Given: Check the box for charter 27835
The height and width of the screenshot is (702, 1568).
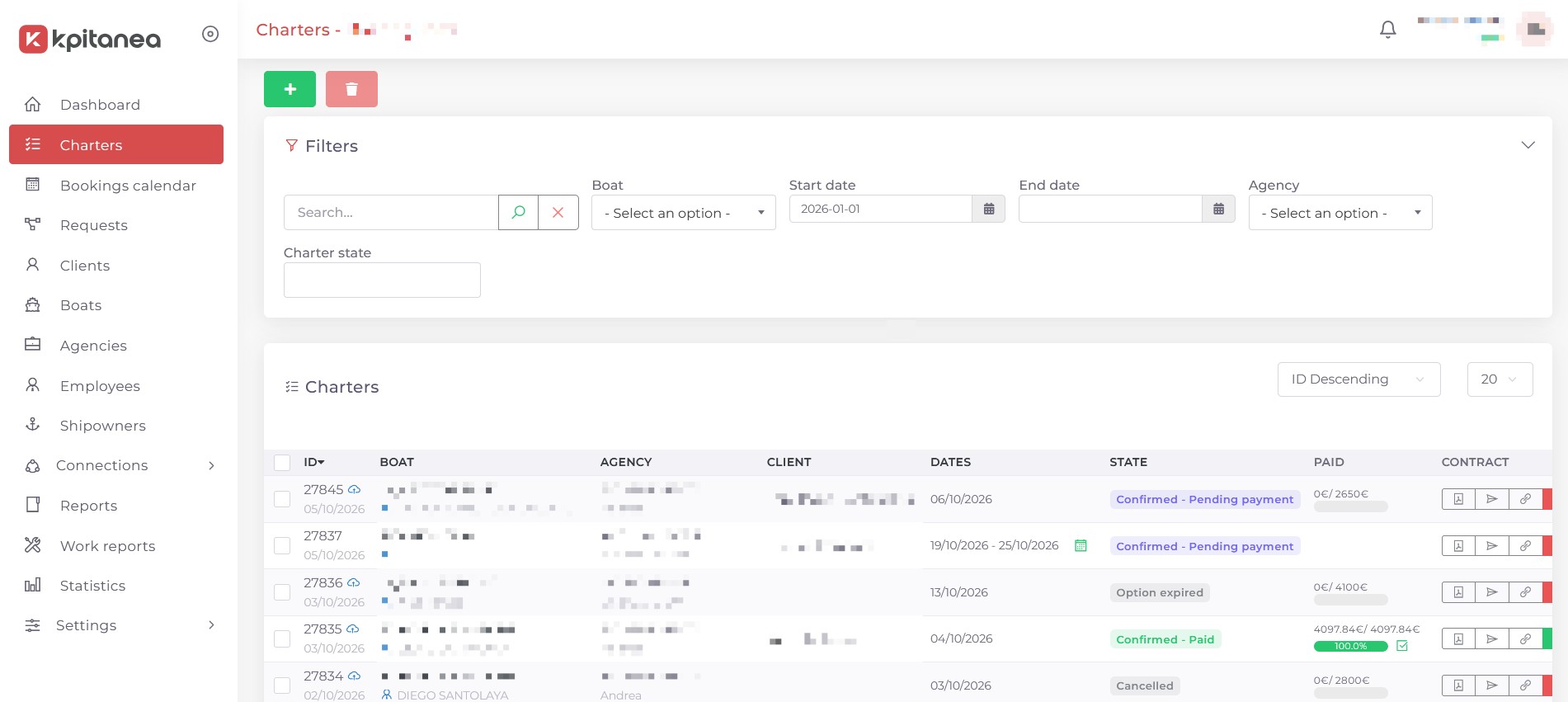Looking at the screenshot, I should 282,638.
